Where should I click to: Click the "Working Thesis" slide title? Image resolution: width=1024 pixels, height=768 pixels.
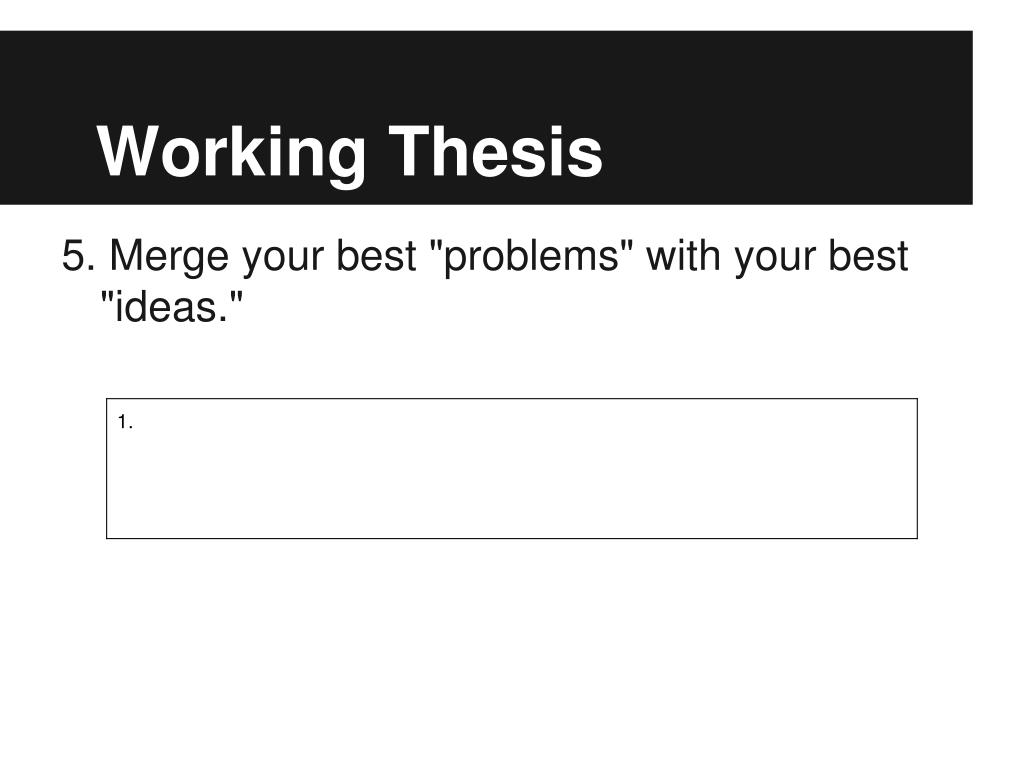point(349,153)
